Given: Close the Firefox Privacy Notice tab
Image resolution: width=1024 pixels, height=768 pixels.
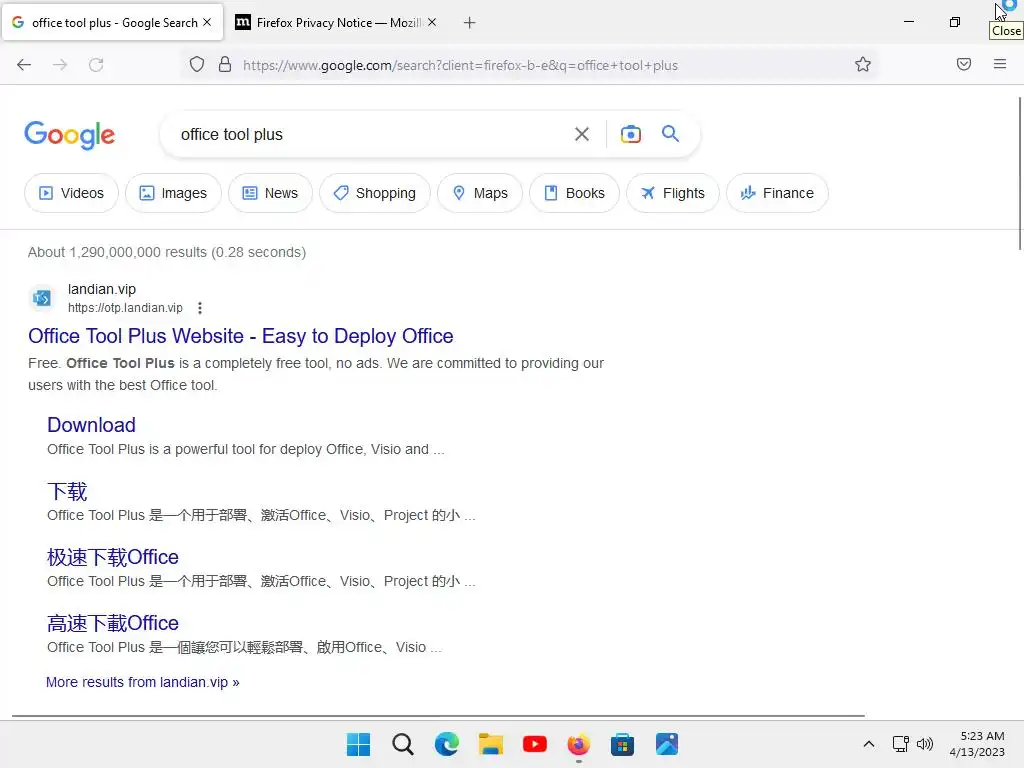Looking at the screenshot, I should point(432,22).
